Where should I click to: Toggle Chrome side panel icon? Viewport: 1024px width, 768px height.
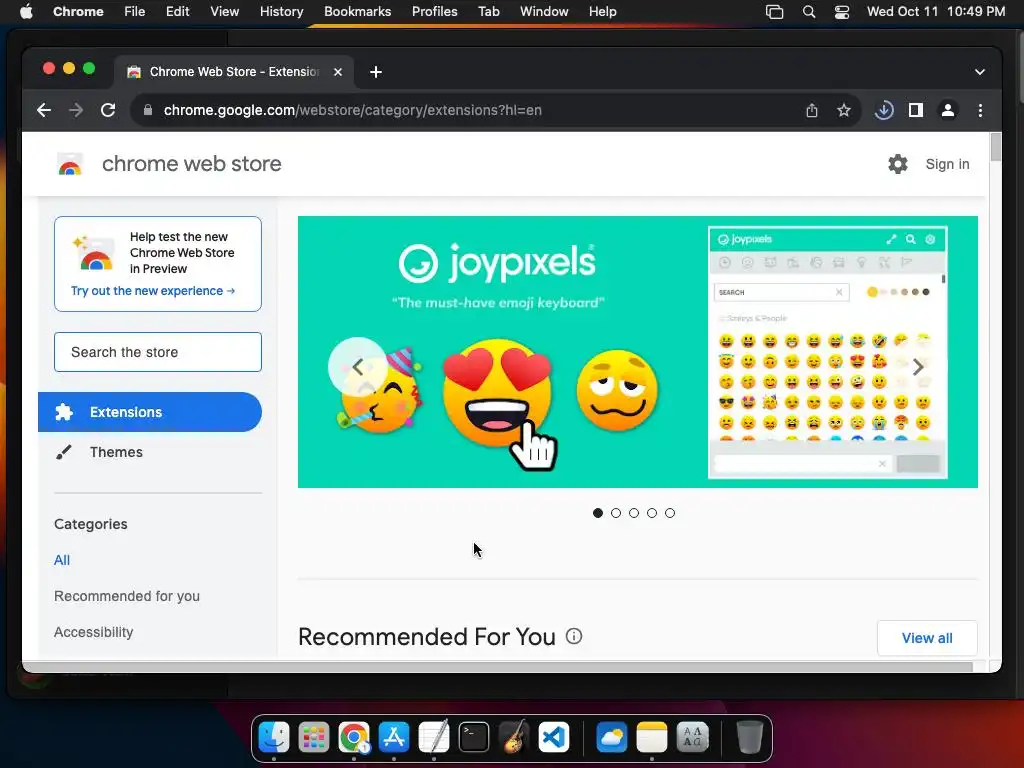coord(916,110)
